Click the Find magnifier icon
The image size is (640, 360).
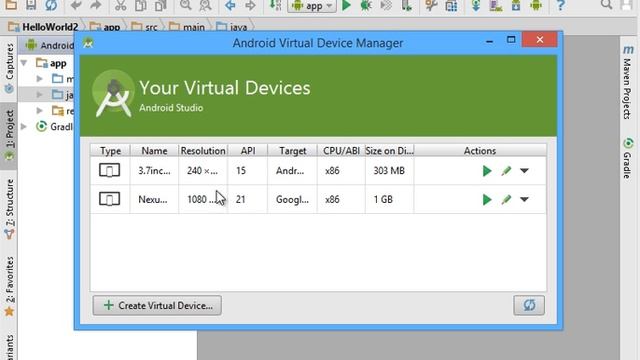click(x=185, y=5)
